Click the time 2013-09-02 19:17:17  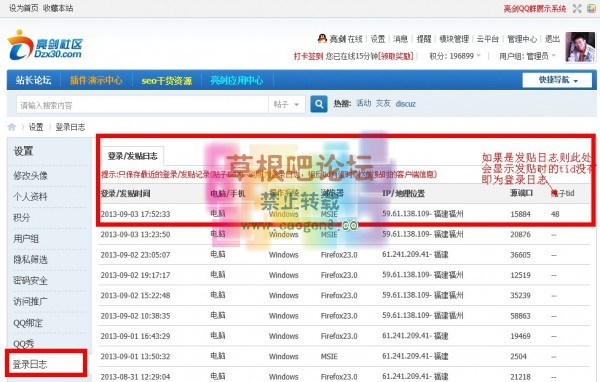tap(135, 275)
